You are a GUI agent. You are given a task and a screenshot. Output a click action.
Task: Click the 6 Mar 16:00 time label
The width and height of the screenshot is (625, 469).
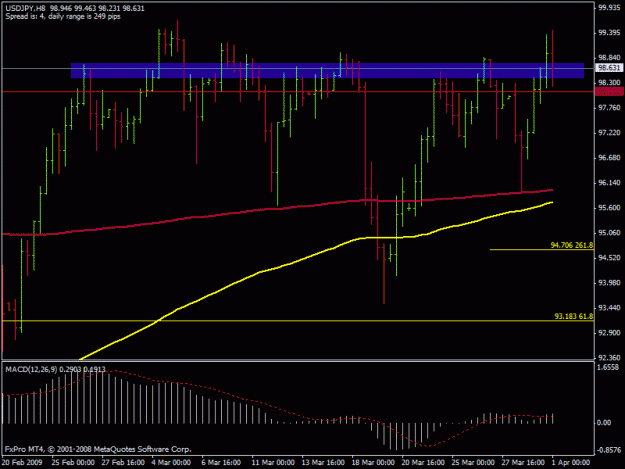click(221, 463)
